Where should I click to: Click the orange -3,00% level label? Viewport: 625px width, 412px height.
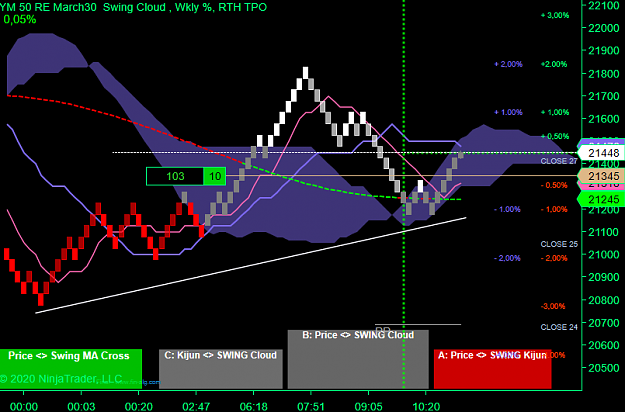(553, 306)
